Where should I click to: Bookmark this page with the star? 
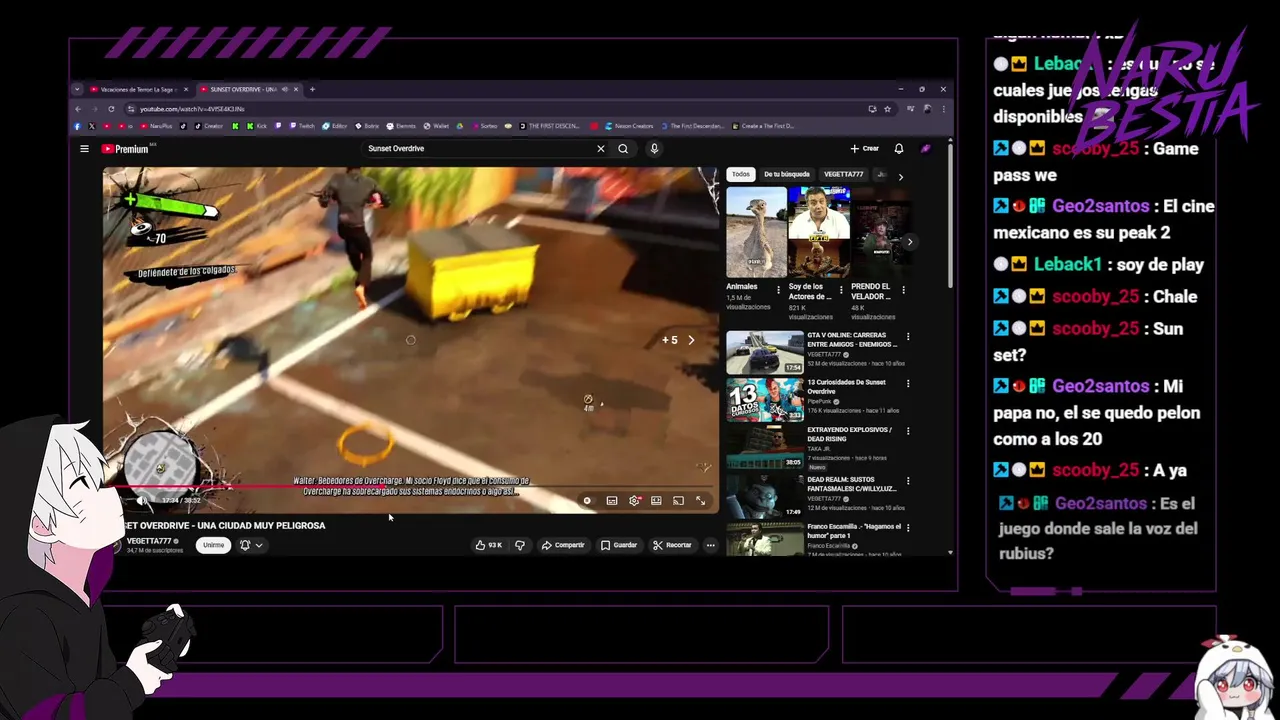tap(887, 109)
